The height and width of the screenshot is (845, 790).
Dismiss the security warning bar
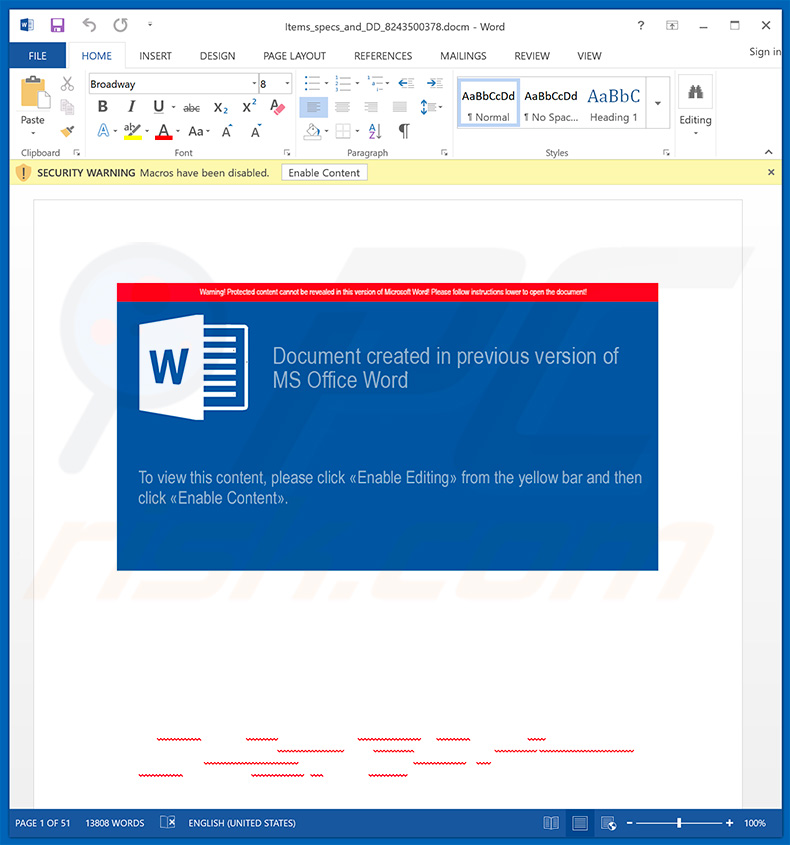point(771,172)
